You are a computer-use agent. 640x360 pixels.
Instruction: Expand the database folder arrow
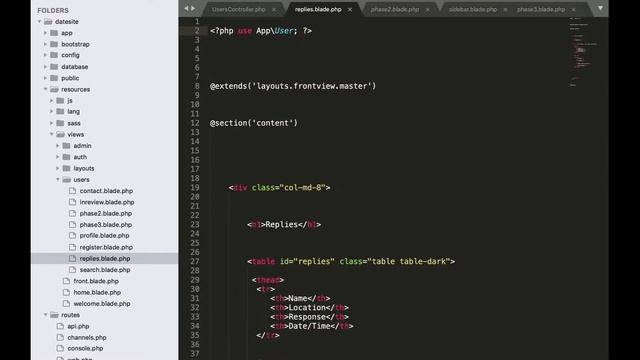click(45, 67)
